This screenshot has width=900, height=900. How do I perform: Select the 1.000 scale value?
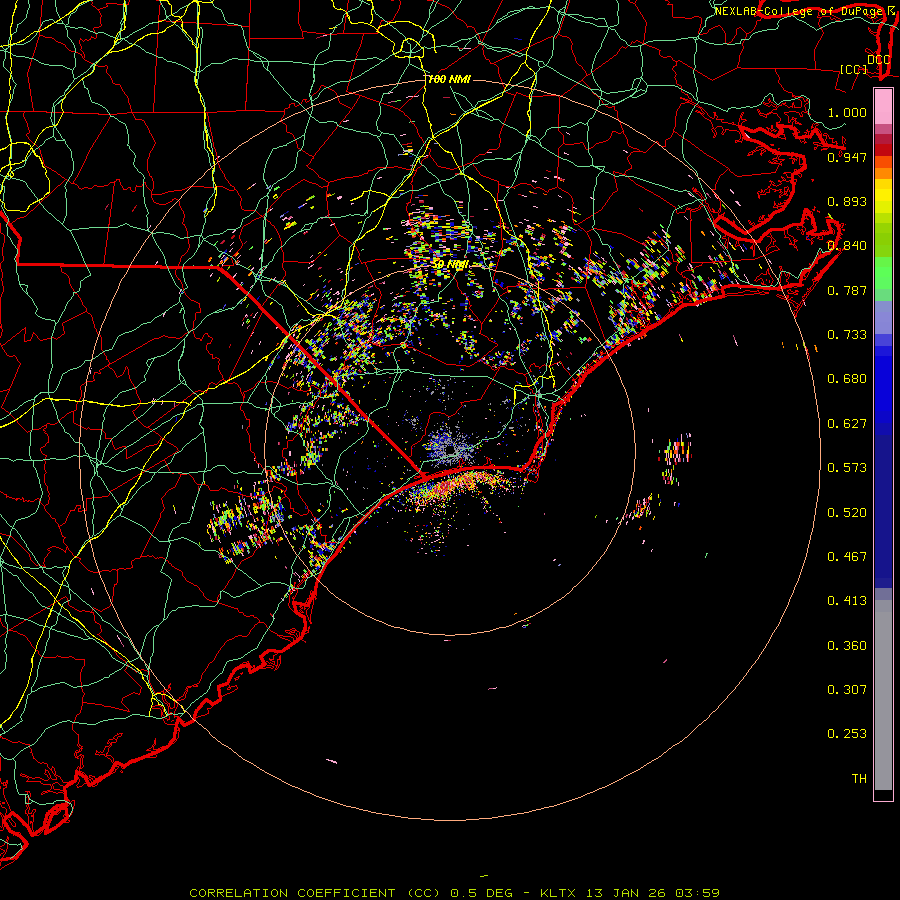(x=847, y=112)
